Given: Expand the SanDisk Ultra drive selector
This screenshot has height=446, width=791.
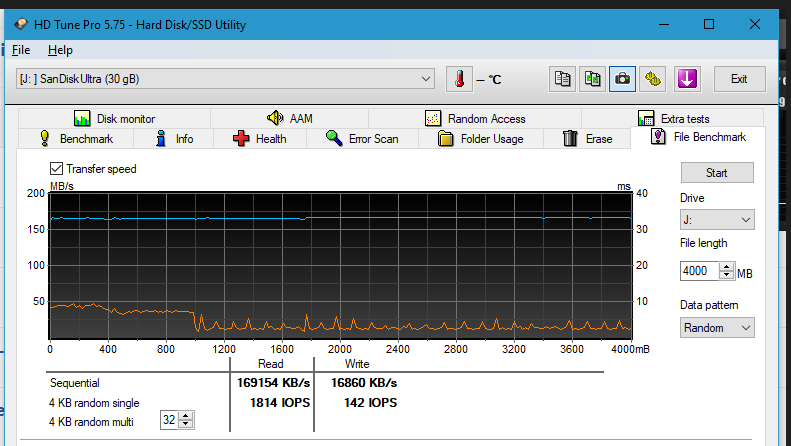Looking at the screenshot, I should pyautogui.click(x=225, y=79).
